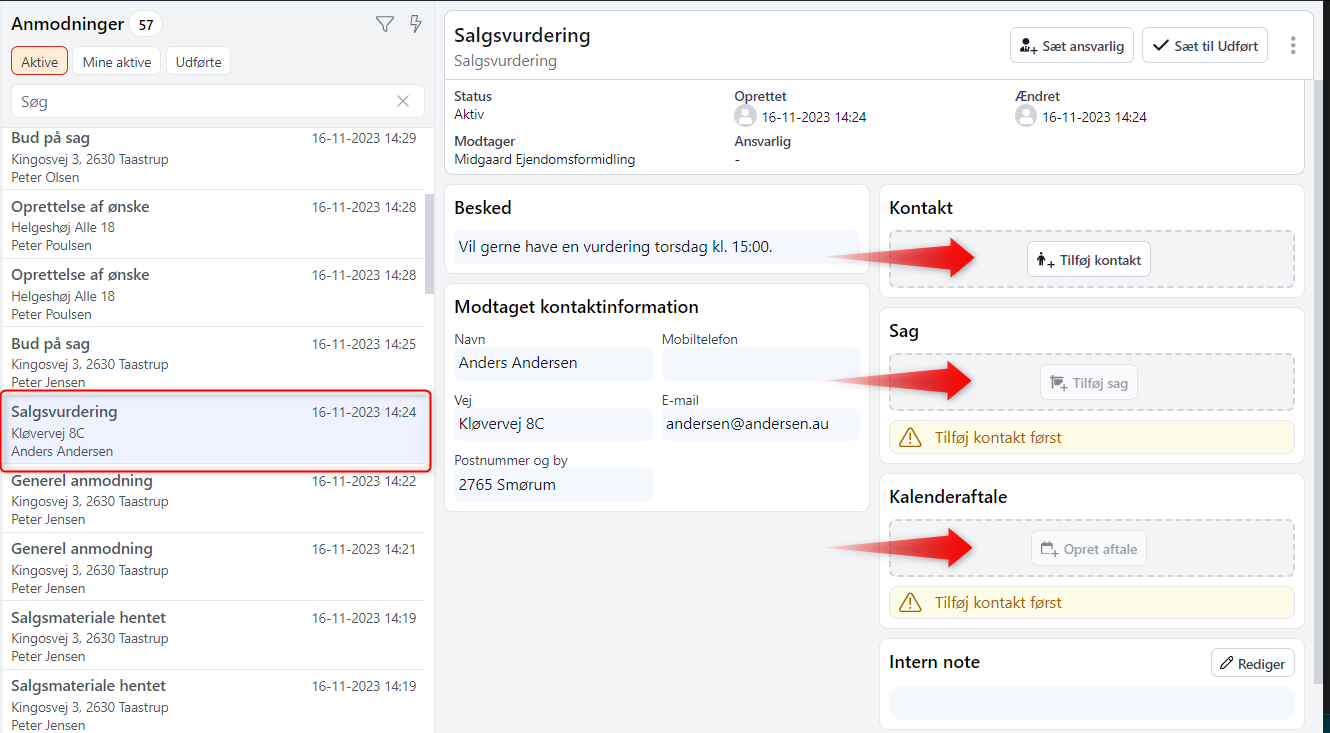Screen dimensions: 1330x733
Task: Switch to the Aktive tab
Action: pos(40,61)
